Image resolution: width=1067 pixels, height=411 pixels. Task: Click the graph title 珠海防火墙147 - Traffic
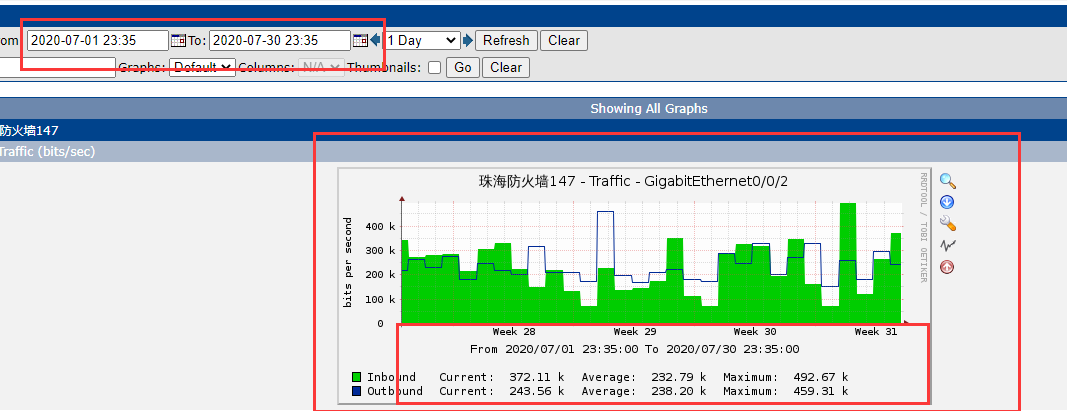(634, 182)
